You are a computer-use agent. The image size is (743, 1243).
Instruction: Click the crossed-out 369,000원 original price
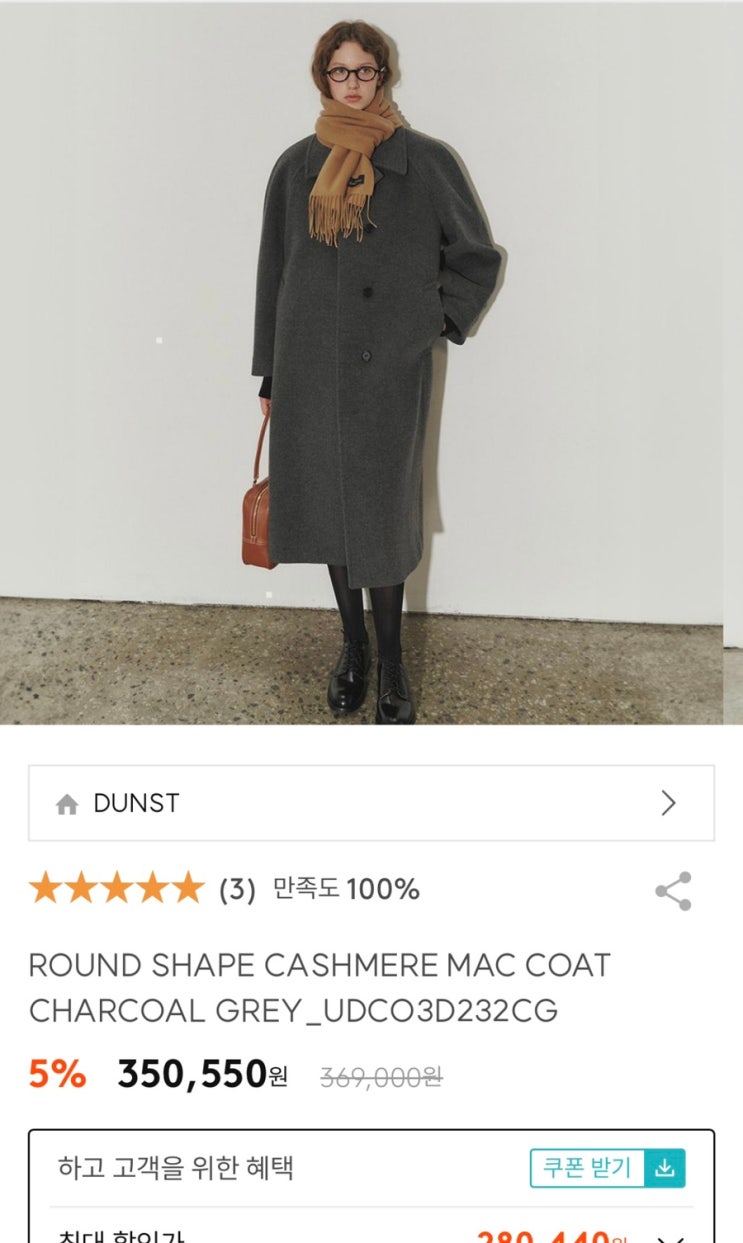(x=381, y=1077)
